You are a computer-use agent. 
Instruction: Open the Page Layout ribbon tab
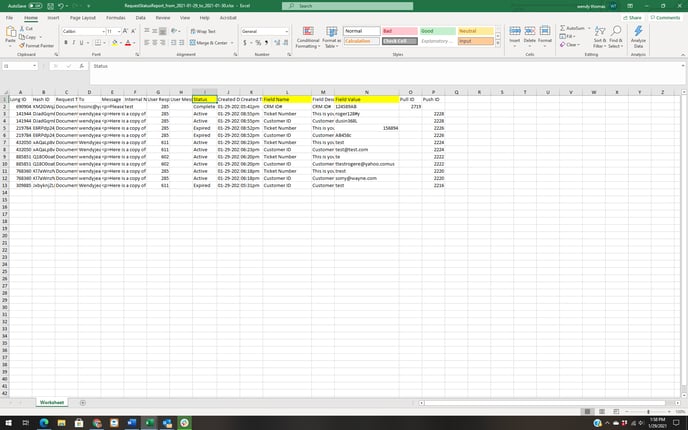[84, 17]
